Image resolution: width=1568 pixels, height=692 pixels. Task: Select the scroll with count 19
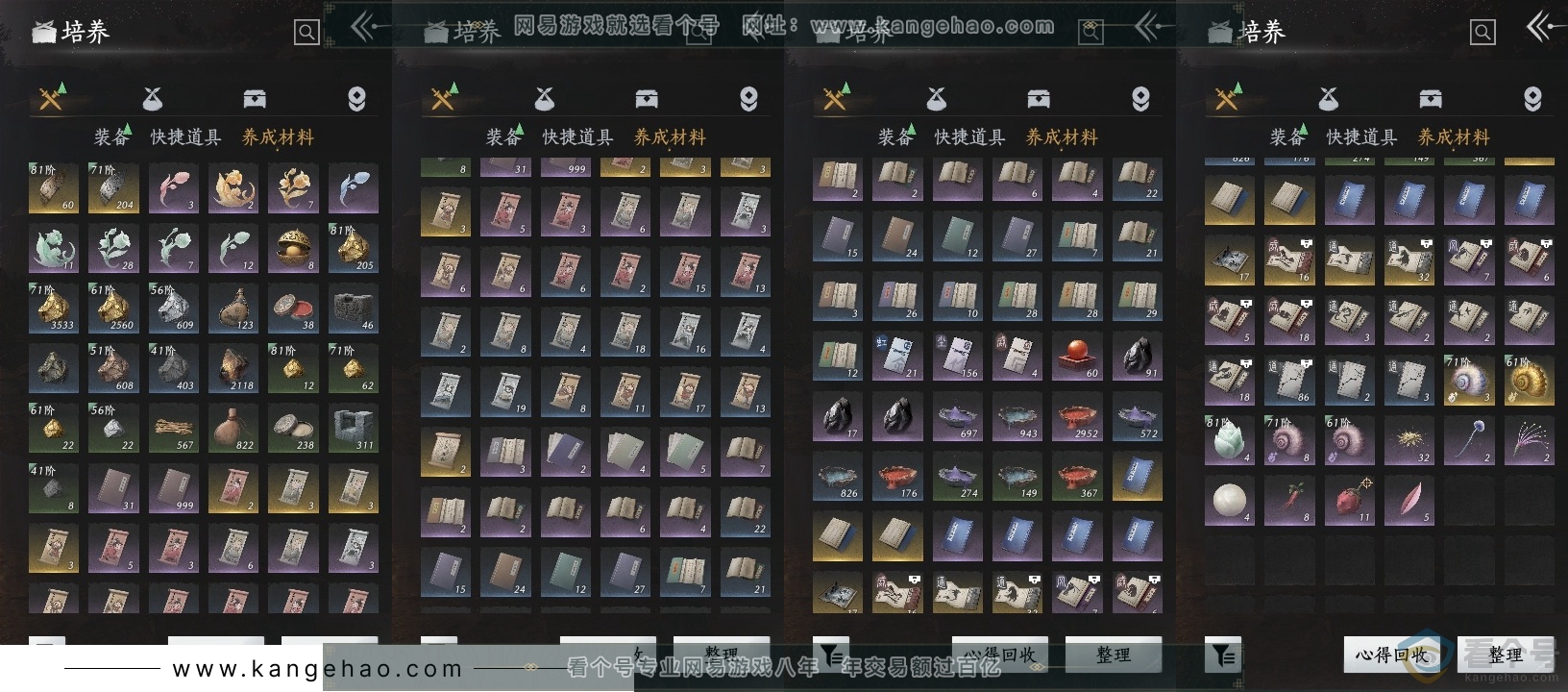pyautogui.click(x=505, y=392)
